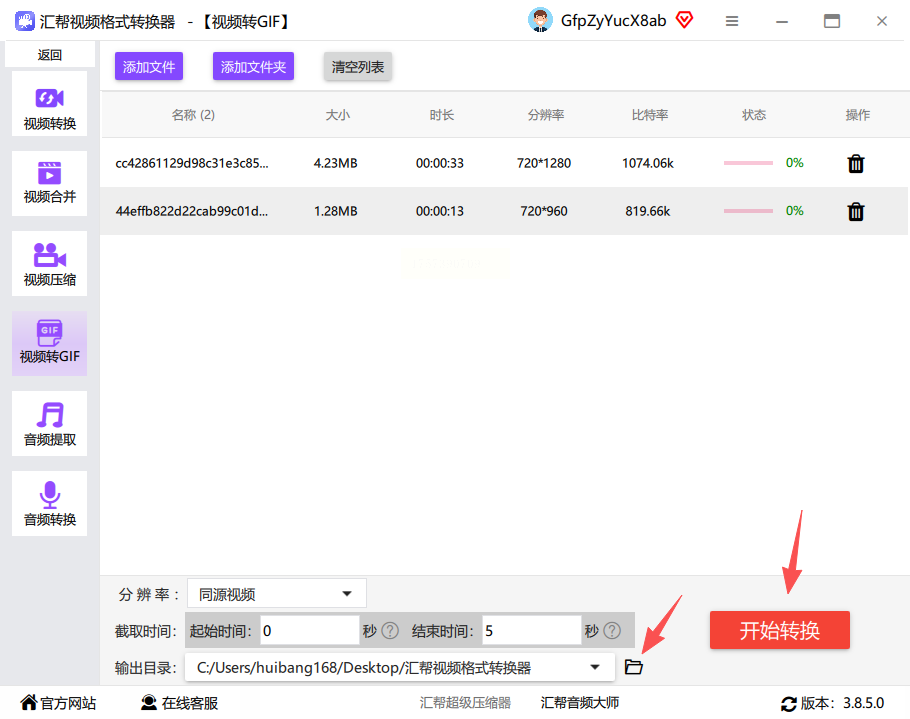This screenshot has width=910, height=719.
Task: Open the 音频转换 audio convert module
Action: 49,504
